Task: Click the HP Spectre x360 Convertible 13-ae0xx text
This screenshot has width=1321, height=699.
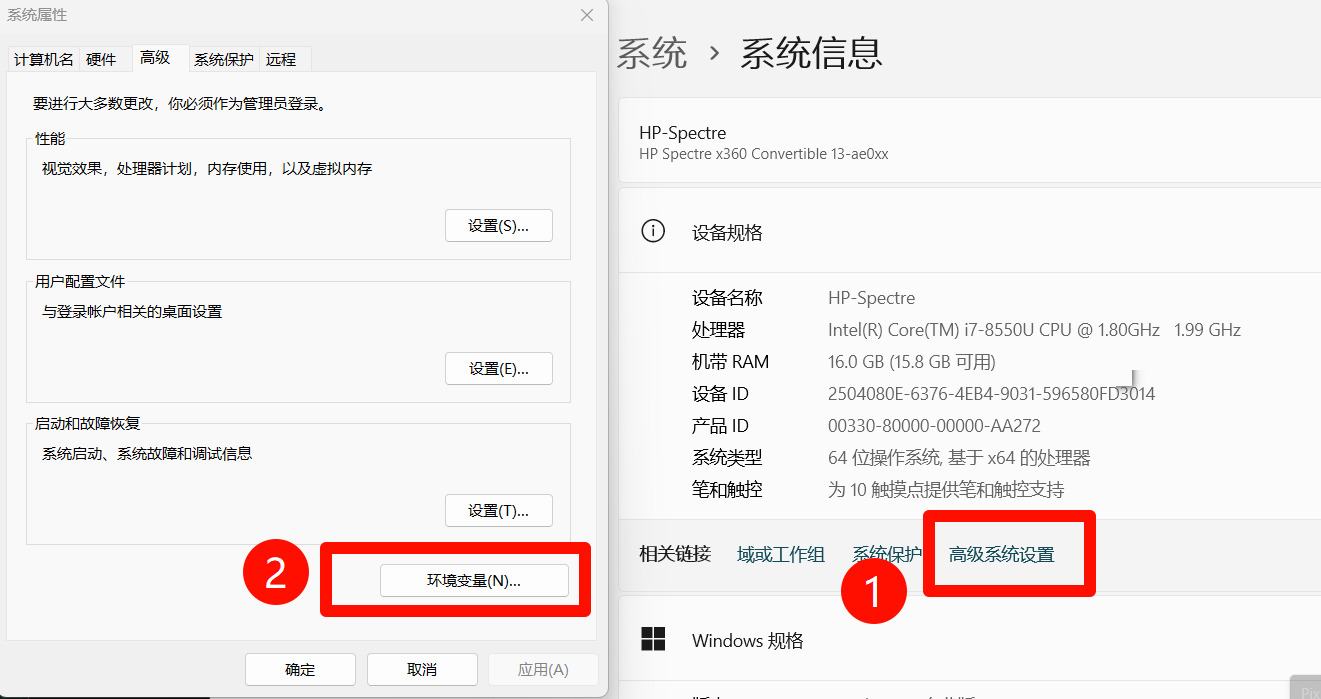Action: coord(764,154)
